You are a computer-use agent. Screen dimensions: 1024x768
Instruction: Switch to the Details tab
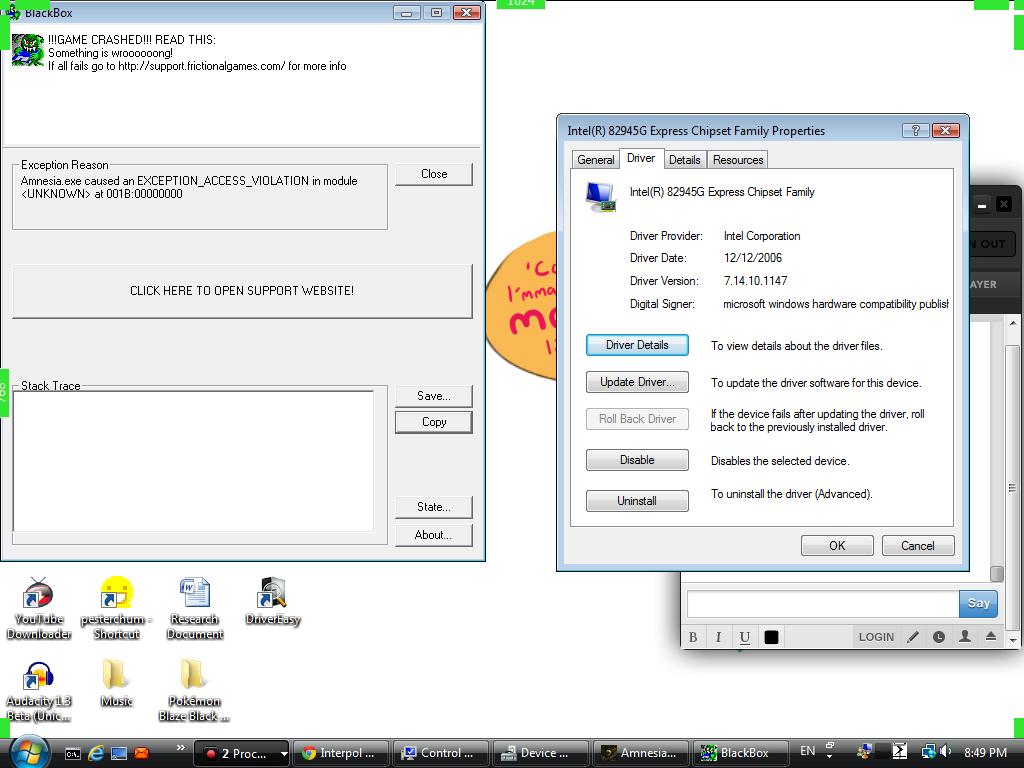pyautogui.click(x=684, y=160)
